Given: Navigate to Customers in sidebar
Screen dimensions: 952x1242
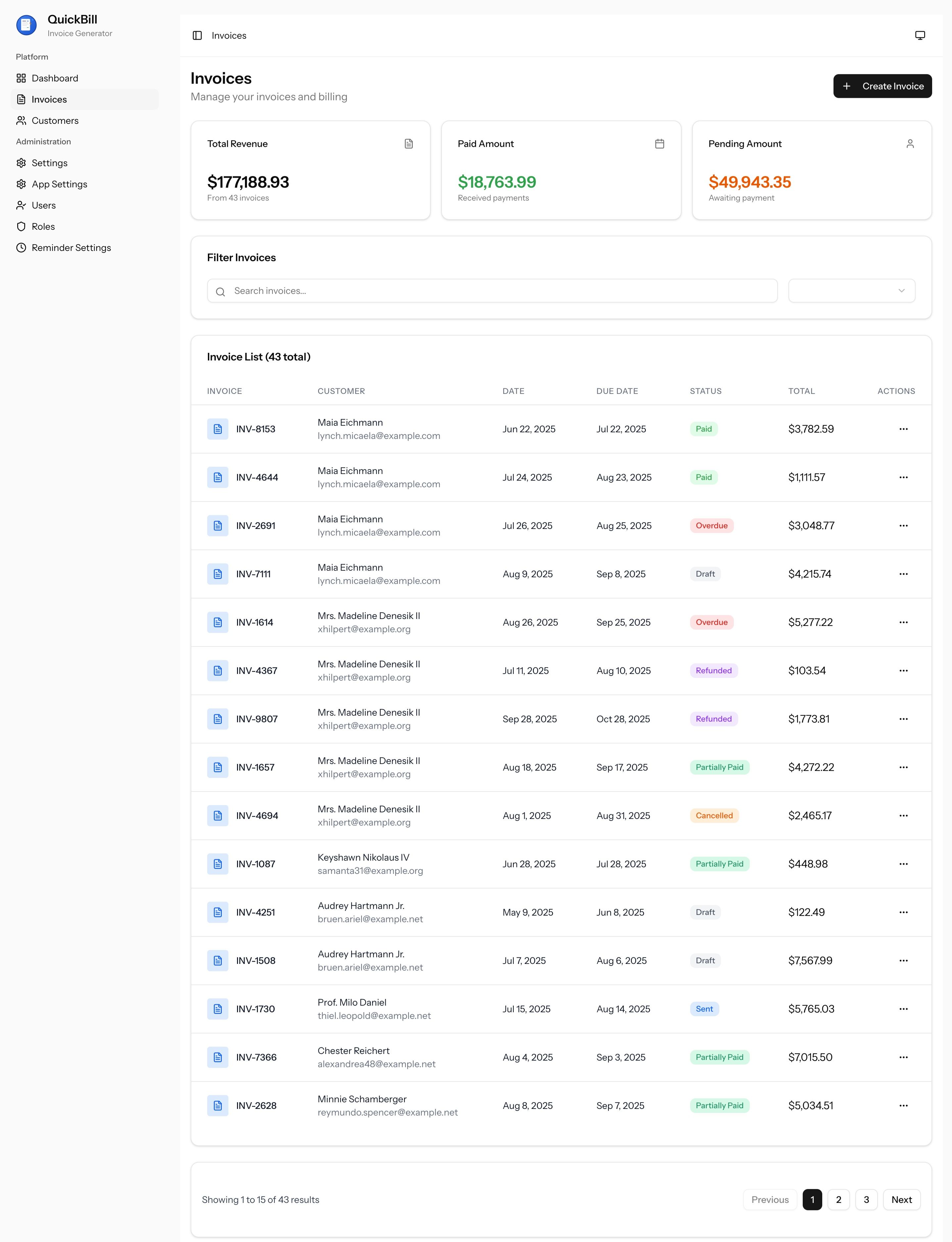Looking at the screenshot, I should 55,121.
